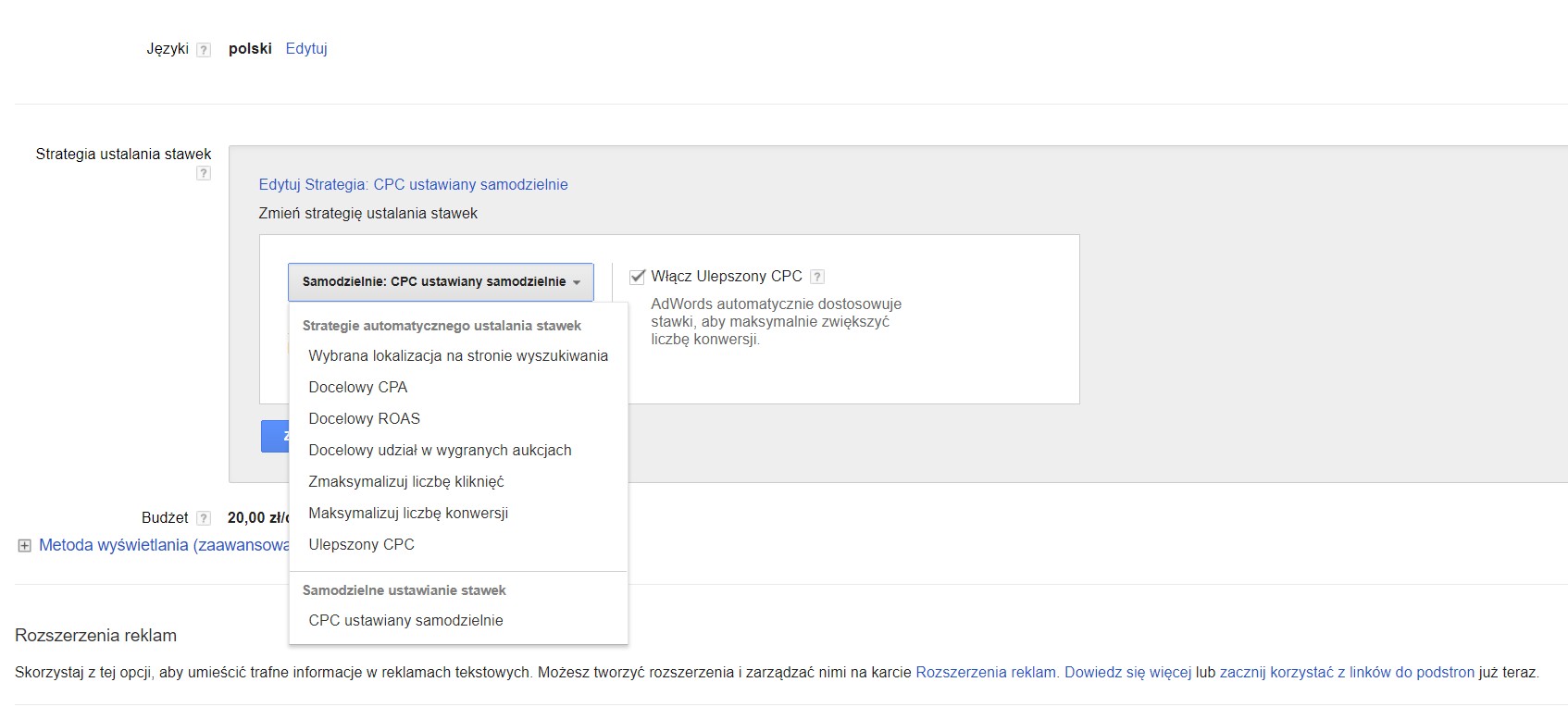Click help icon under Strategia ustalania stawek
Image resolution: width=1568 pixels, height=707 pixels.
pos(204,173)
